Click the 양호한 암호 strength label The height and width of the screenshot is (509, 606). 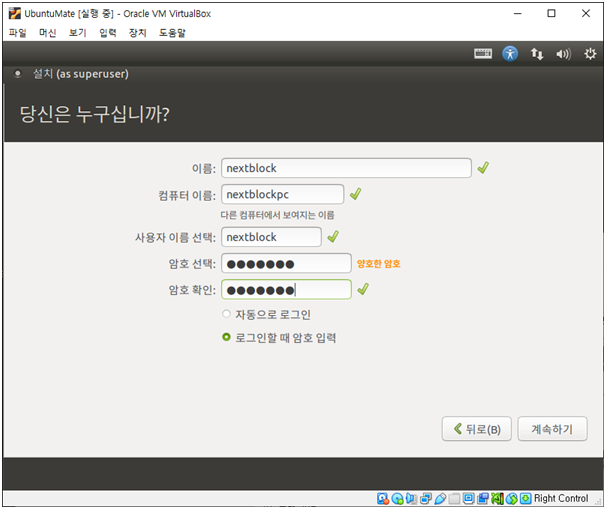378,264
